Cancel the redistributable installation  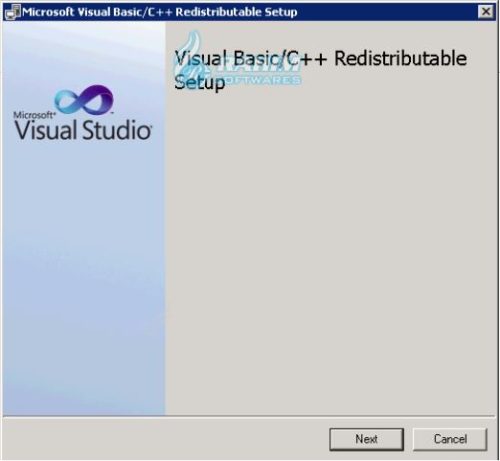click(x=450, y=439)
